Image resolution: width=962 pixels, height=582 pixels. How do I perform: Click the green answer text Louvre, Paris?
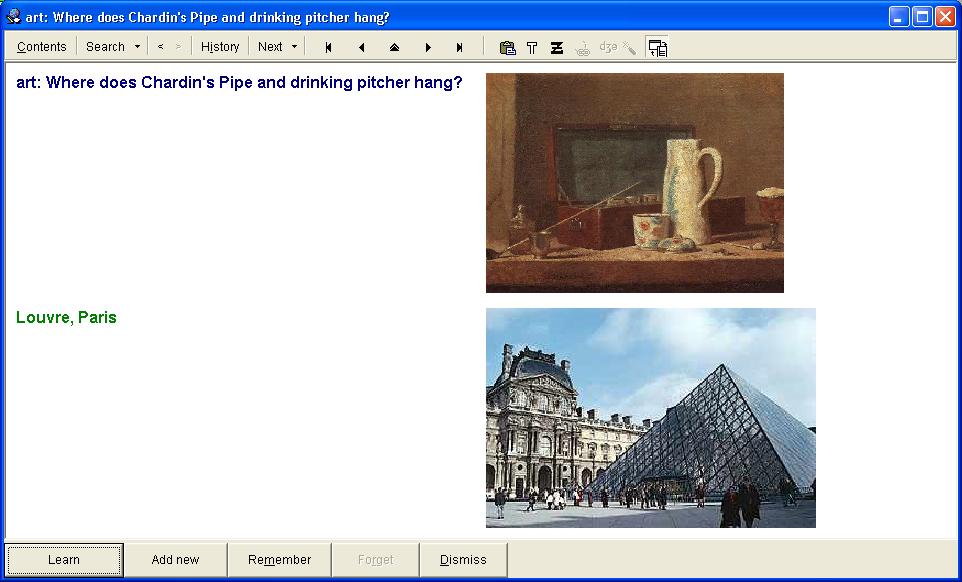click(x=66, y=318)
